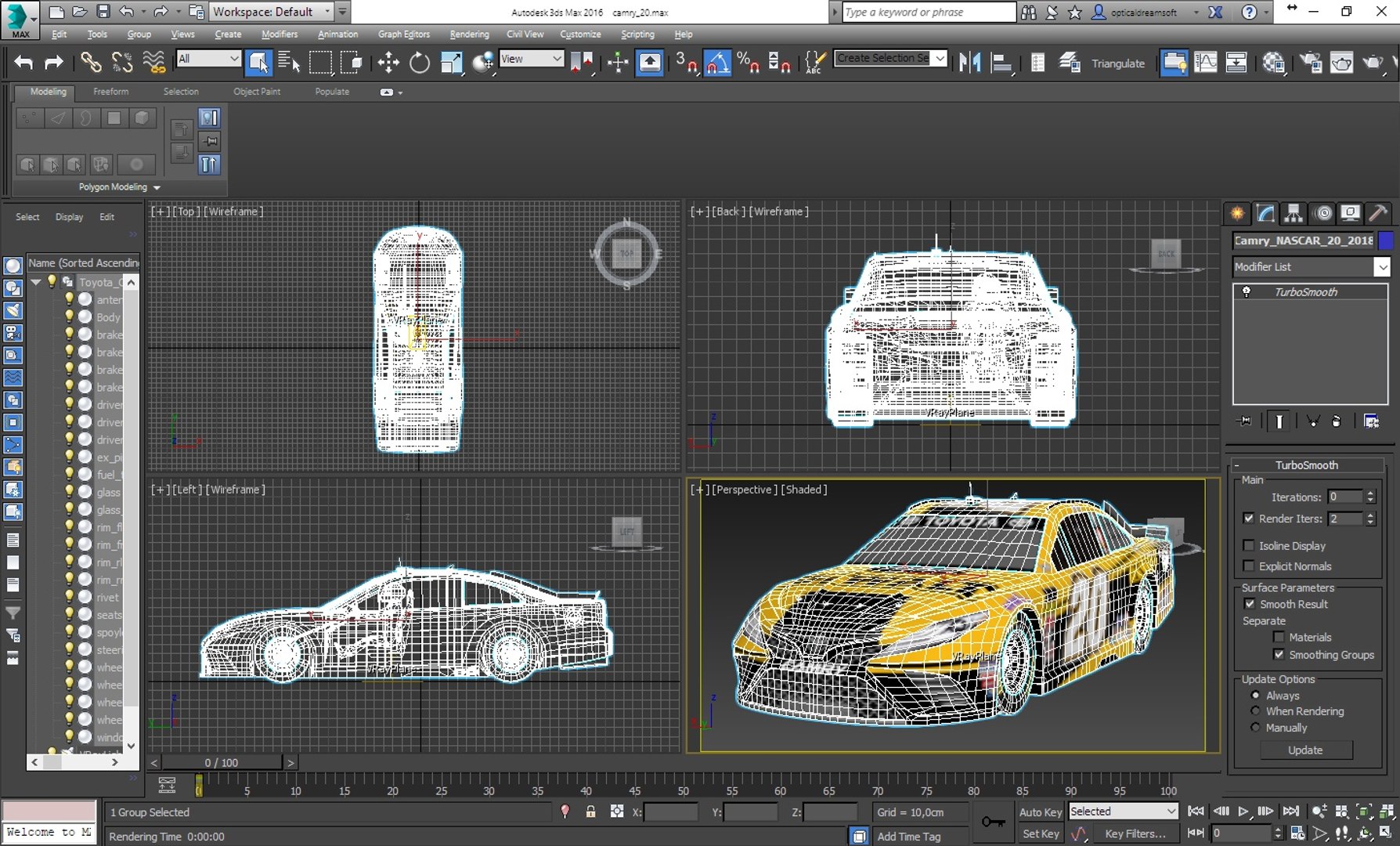Expand Polygon Modeling dropdown
Image resolution: width=1400 pixels, height=846 pixels.
[119, 187]
